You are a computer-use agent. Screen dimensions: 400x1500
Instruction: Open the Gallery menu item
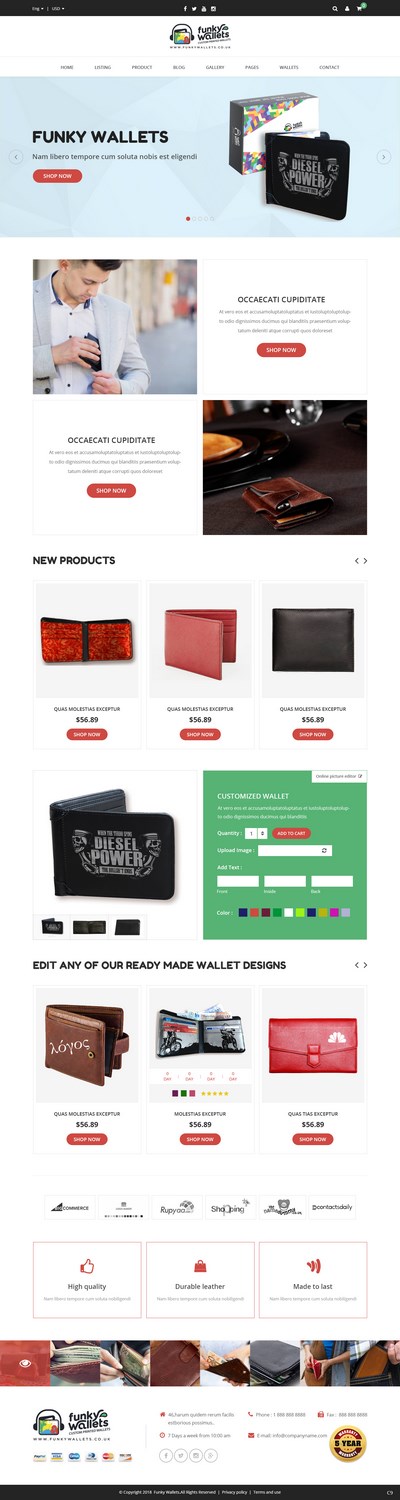click(215, 67)
